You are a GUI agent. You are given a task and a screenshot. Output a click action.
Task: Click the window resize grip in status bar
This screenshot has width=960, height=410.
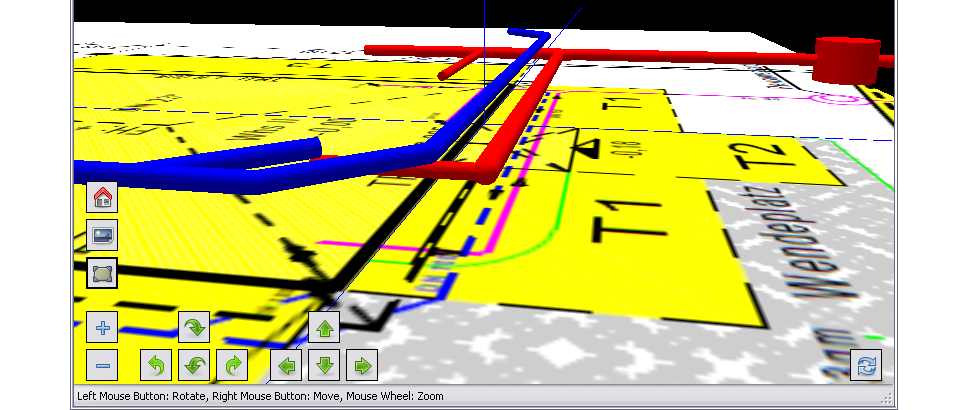point(887,398)
